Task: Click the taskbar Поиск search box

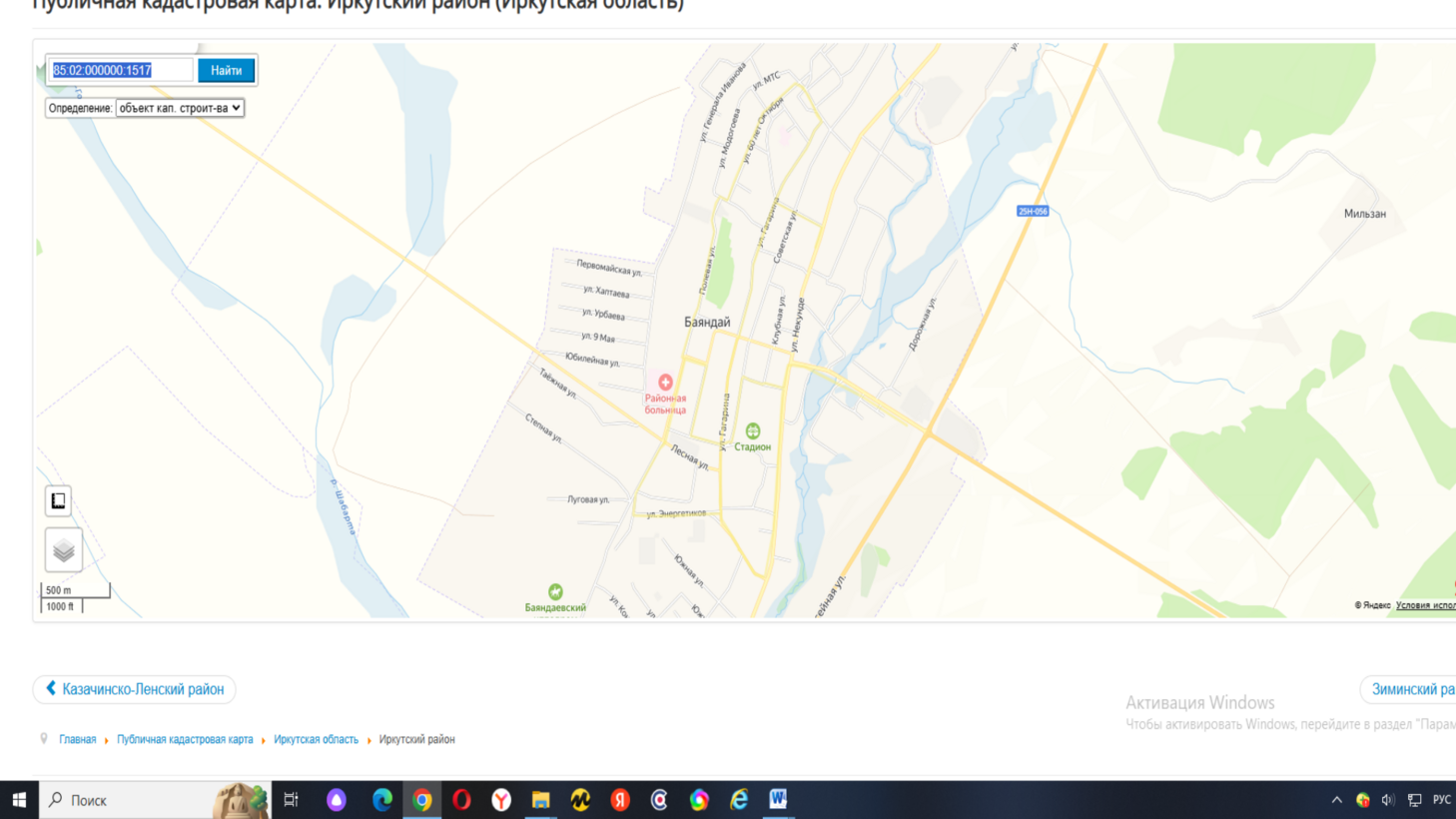Action: (x=155, y=800)
